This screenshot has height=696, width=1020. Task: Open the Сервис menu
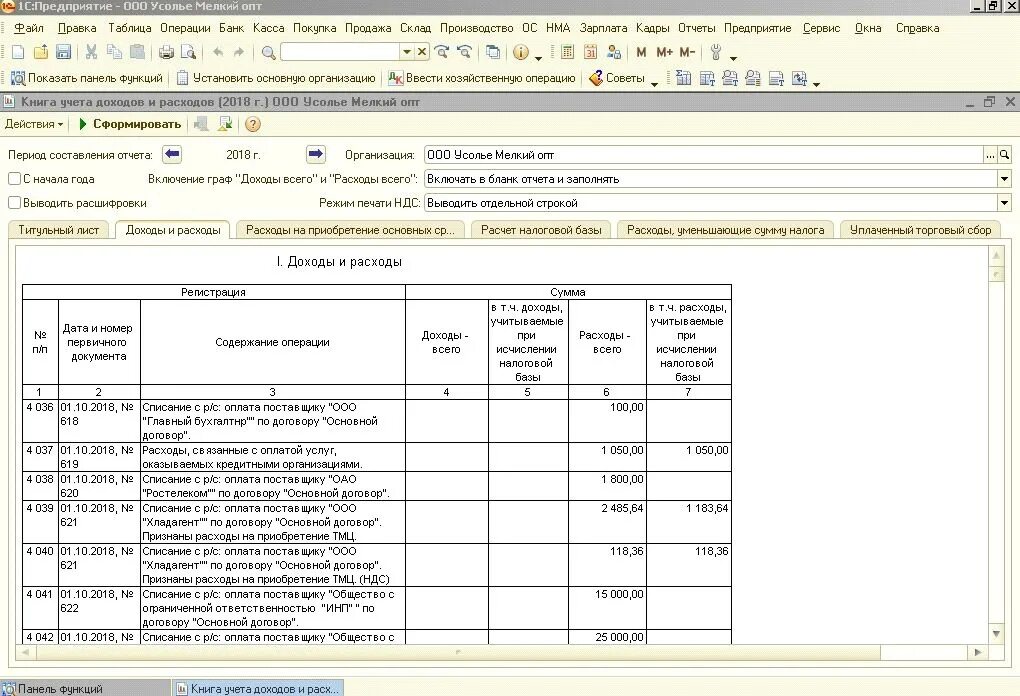(x=822, y=28)
